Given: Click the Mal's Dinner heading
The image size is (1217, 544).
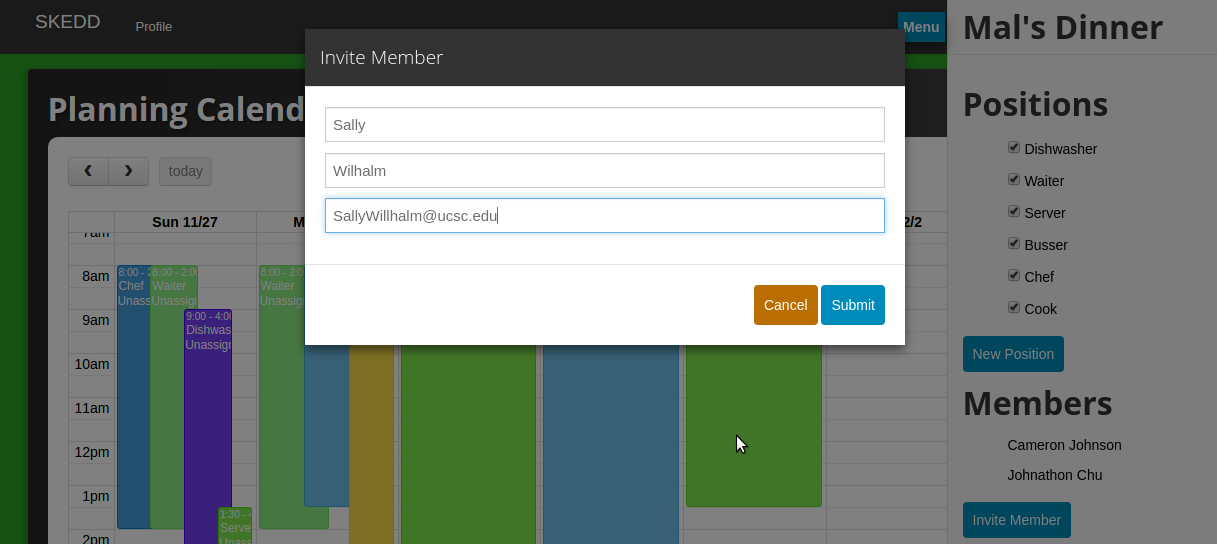Looking at the screenshot, I should (1063, 28).
